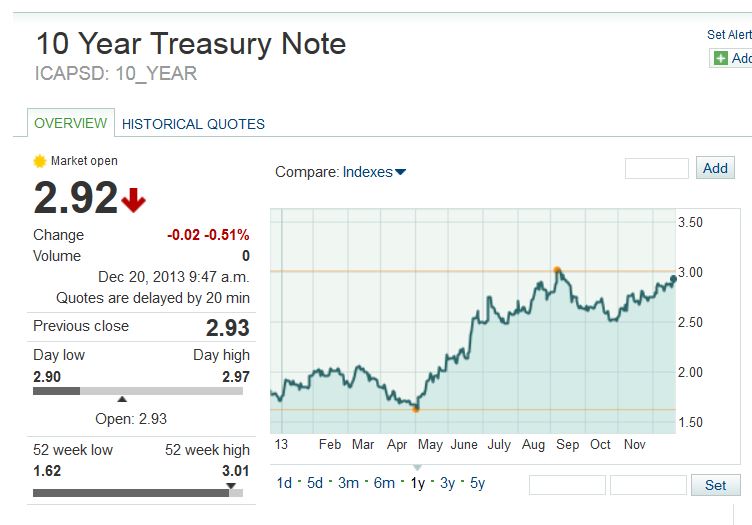Select the 1d chart range
The image size is (752, 525).
point(284,483)
